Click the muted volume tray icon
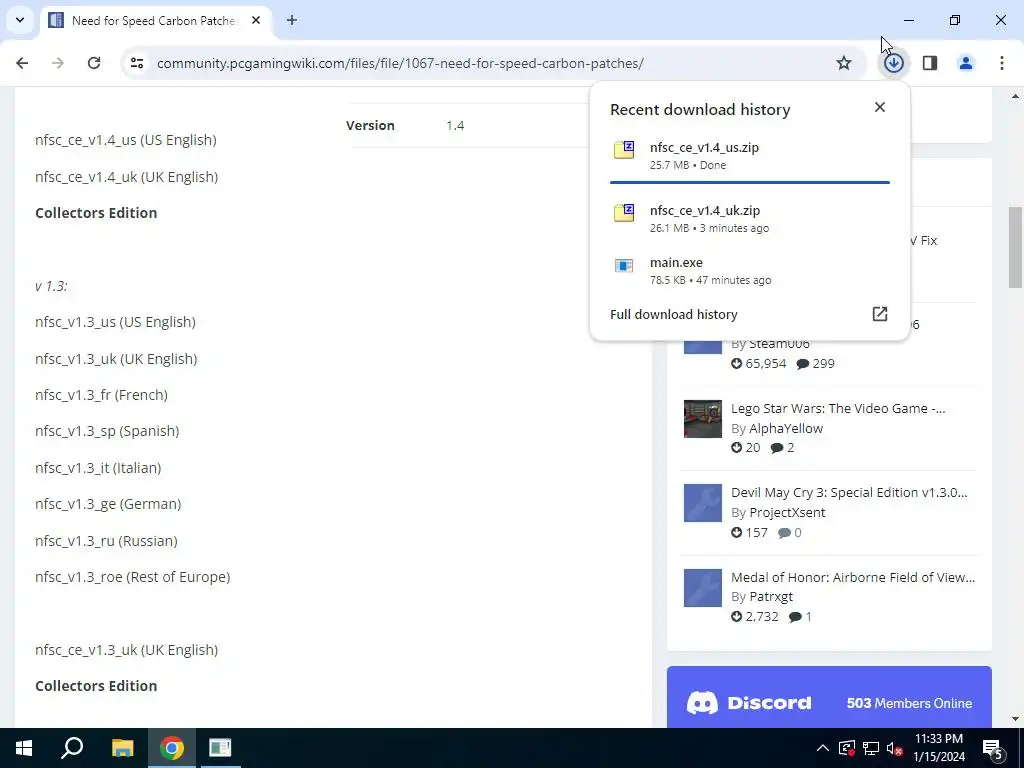1024x768 pixels. point(895,748)
